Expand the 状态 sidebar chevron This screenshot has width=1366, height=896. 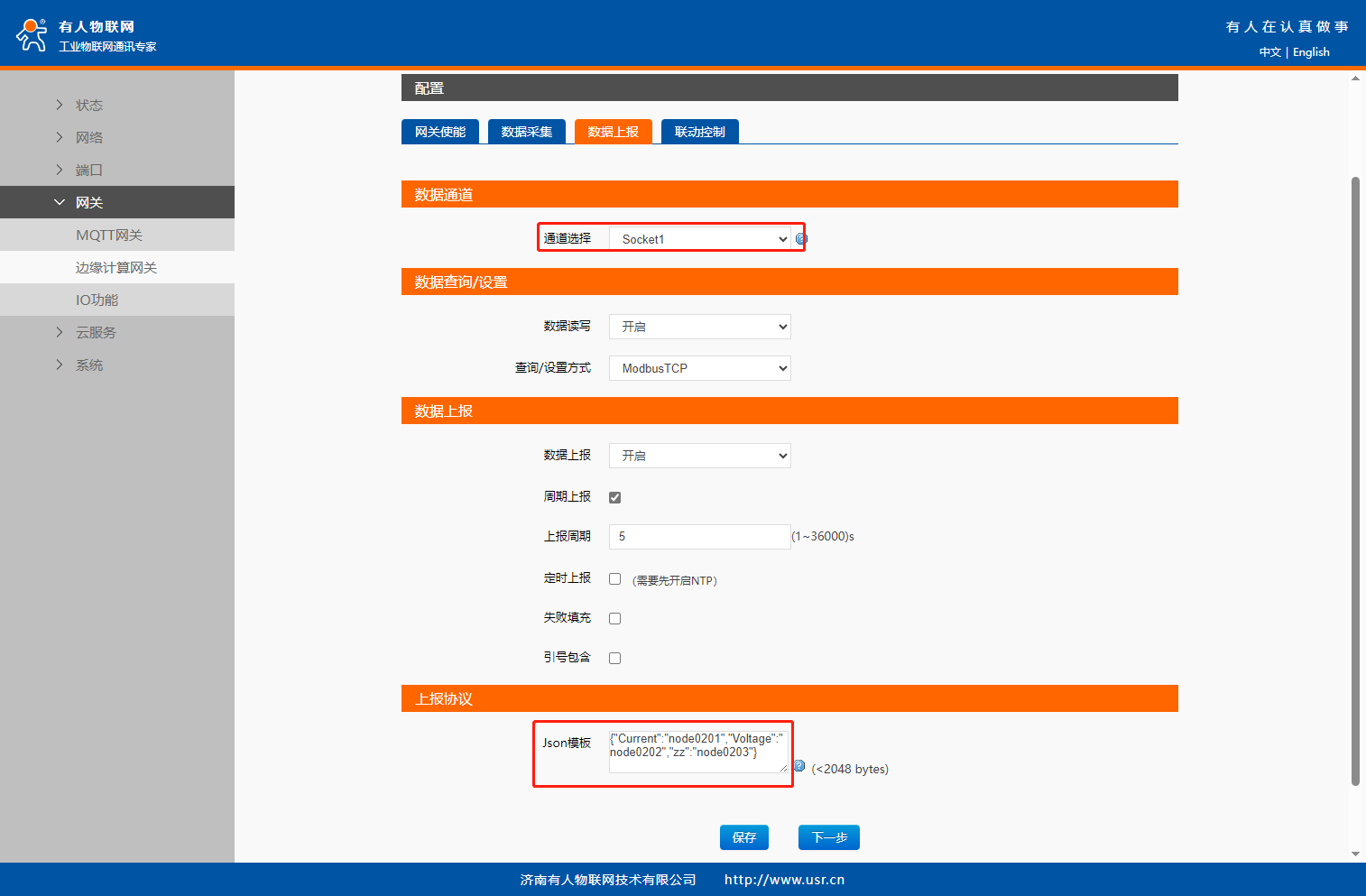(60, 105)
